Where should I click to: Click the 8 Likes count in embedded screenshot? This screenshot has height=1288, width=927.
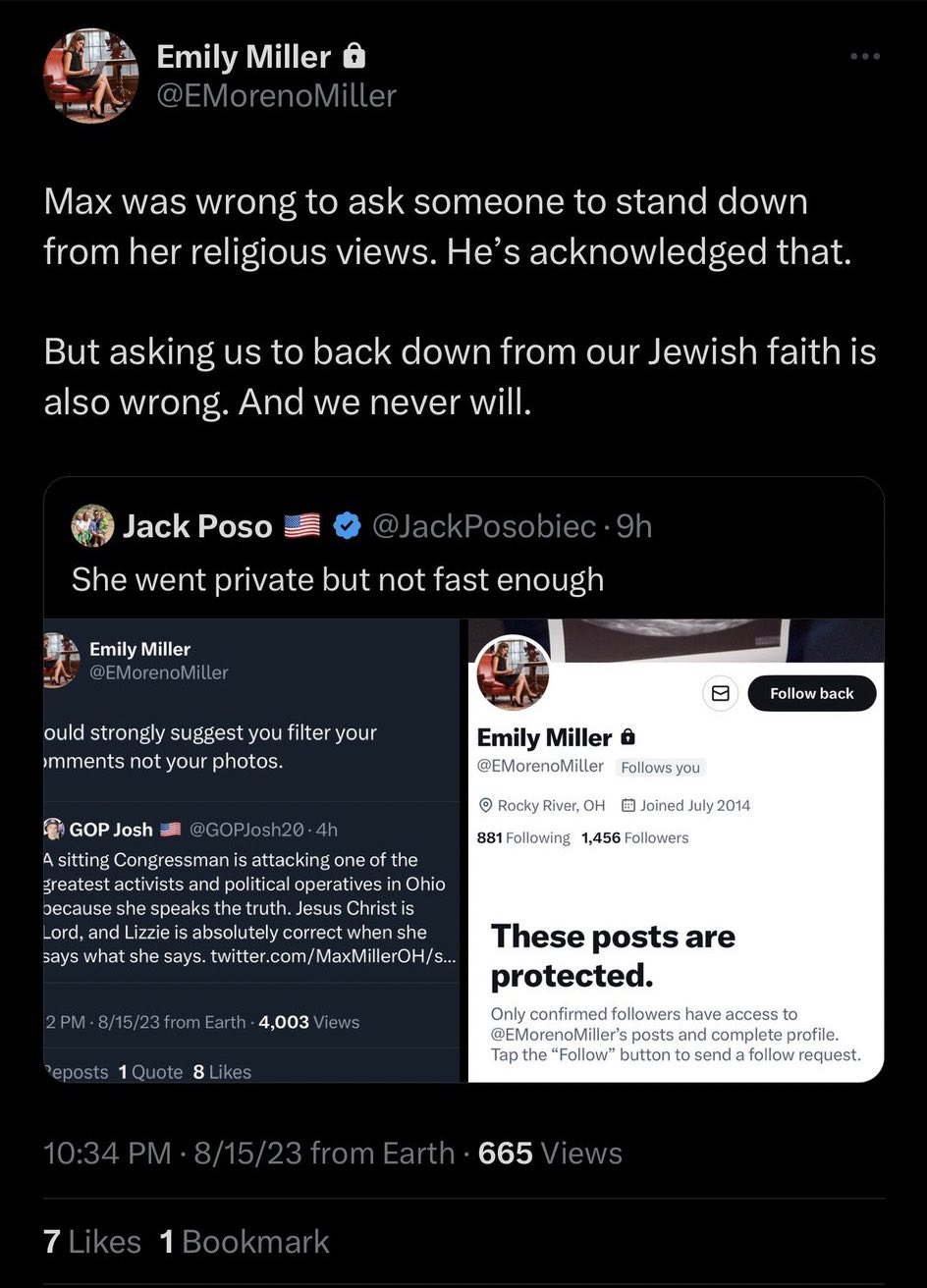222,1072
